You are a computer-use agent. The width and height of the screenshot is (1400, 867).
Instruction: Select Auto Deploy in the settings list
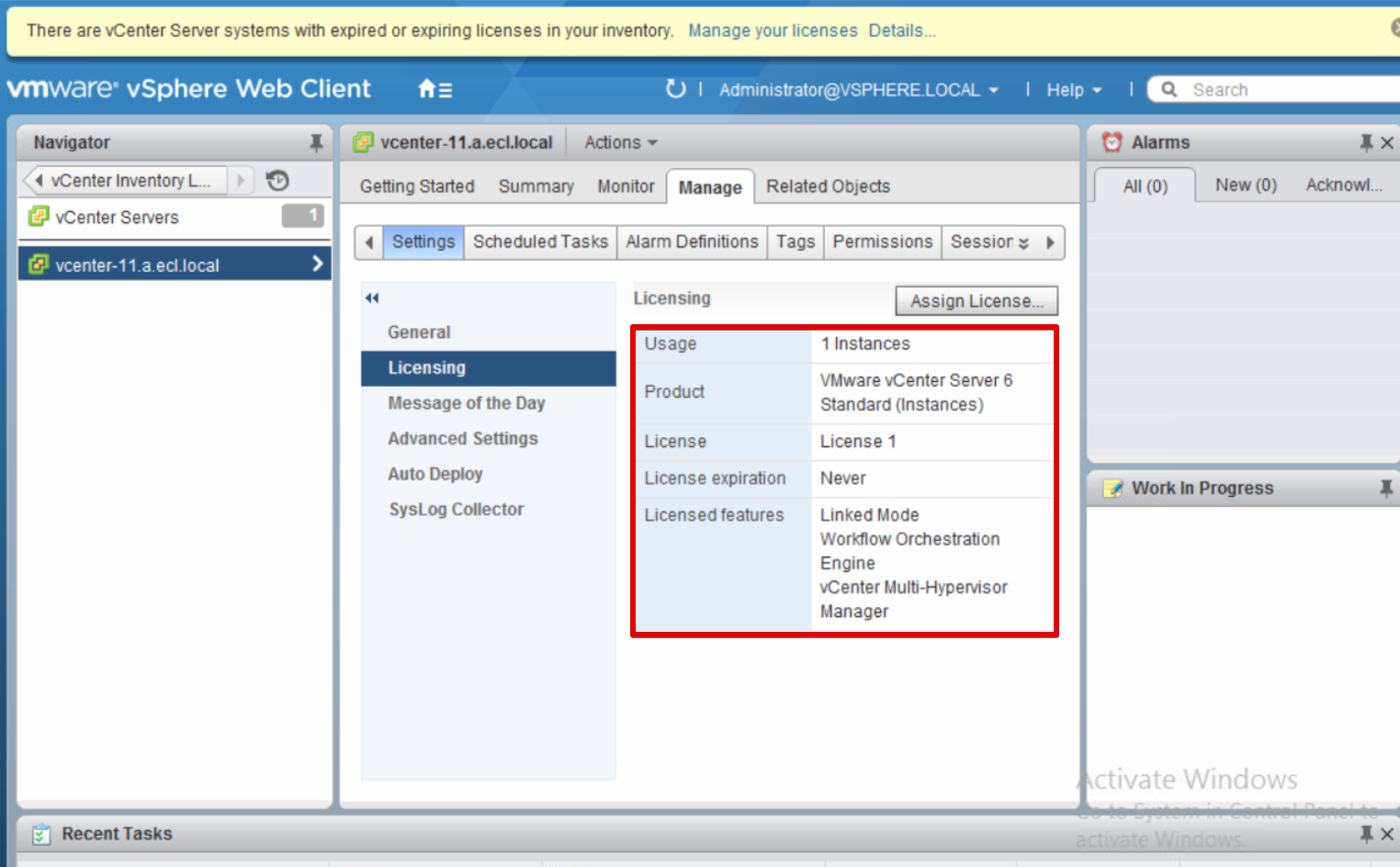click(489, 474)
